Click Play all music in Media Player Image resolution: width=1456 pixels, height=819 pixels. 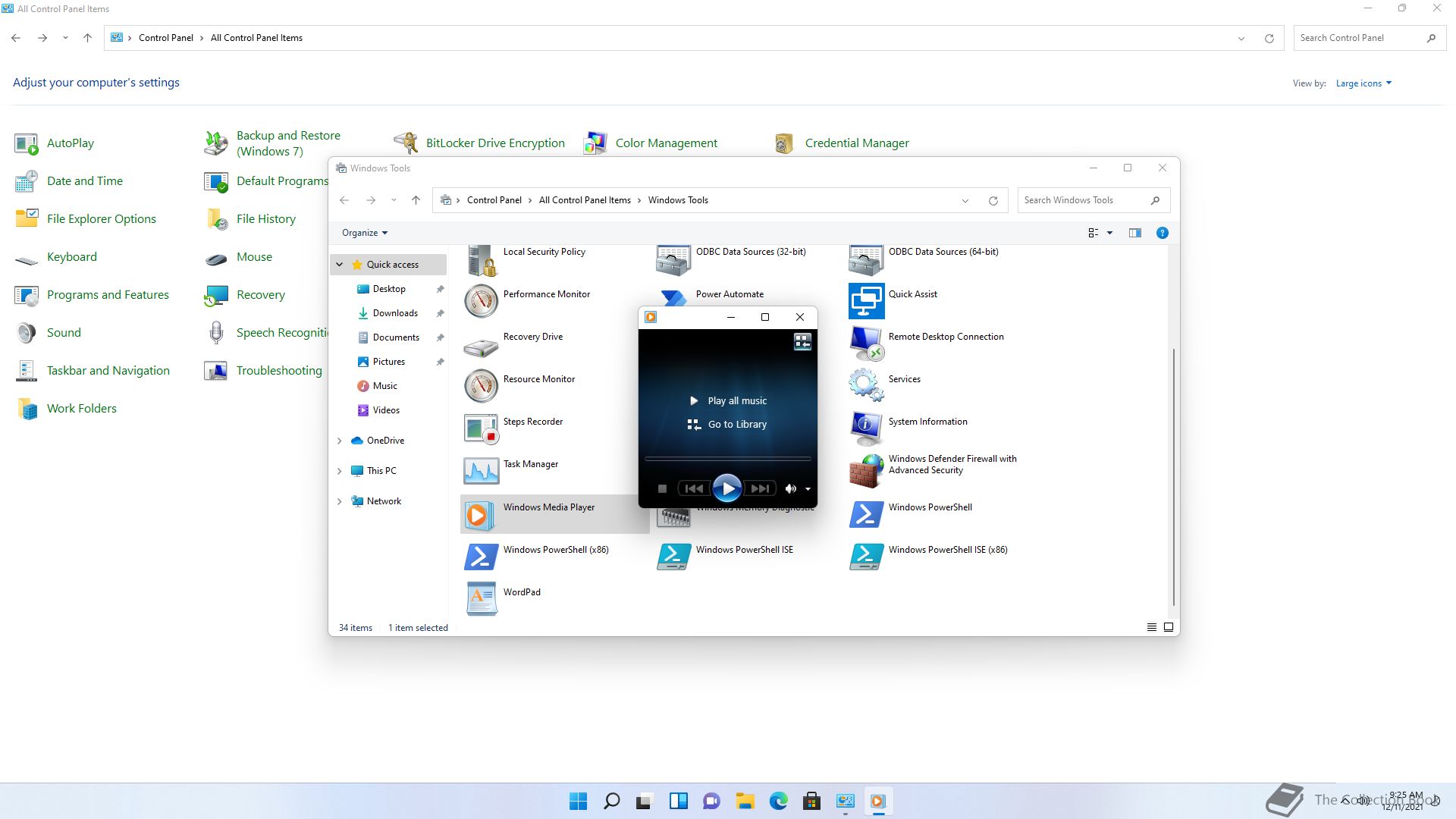tap(728, 400)
